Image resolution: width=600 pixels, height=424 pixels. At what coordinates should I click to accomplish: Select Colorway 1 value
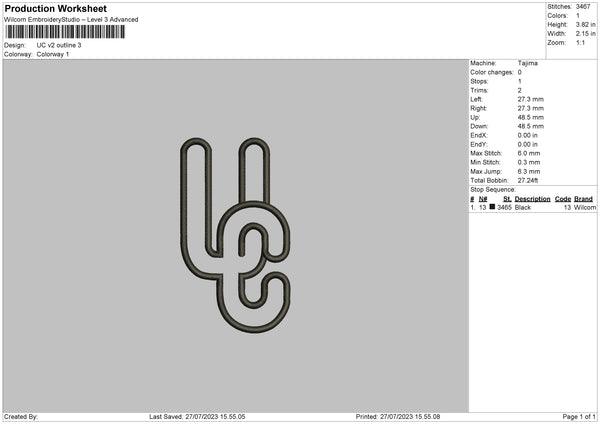click(53, 54)
